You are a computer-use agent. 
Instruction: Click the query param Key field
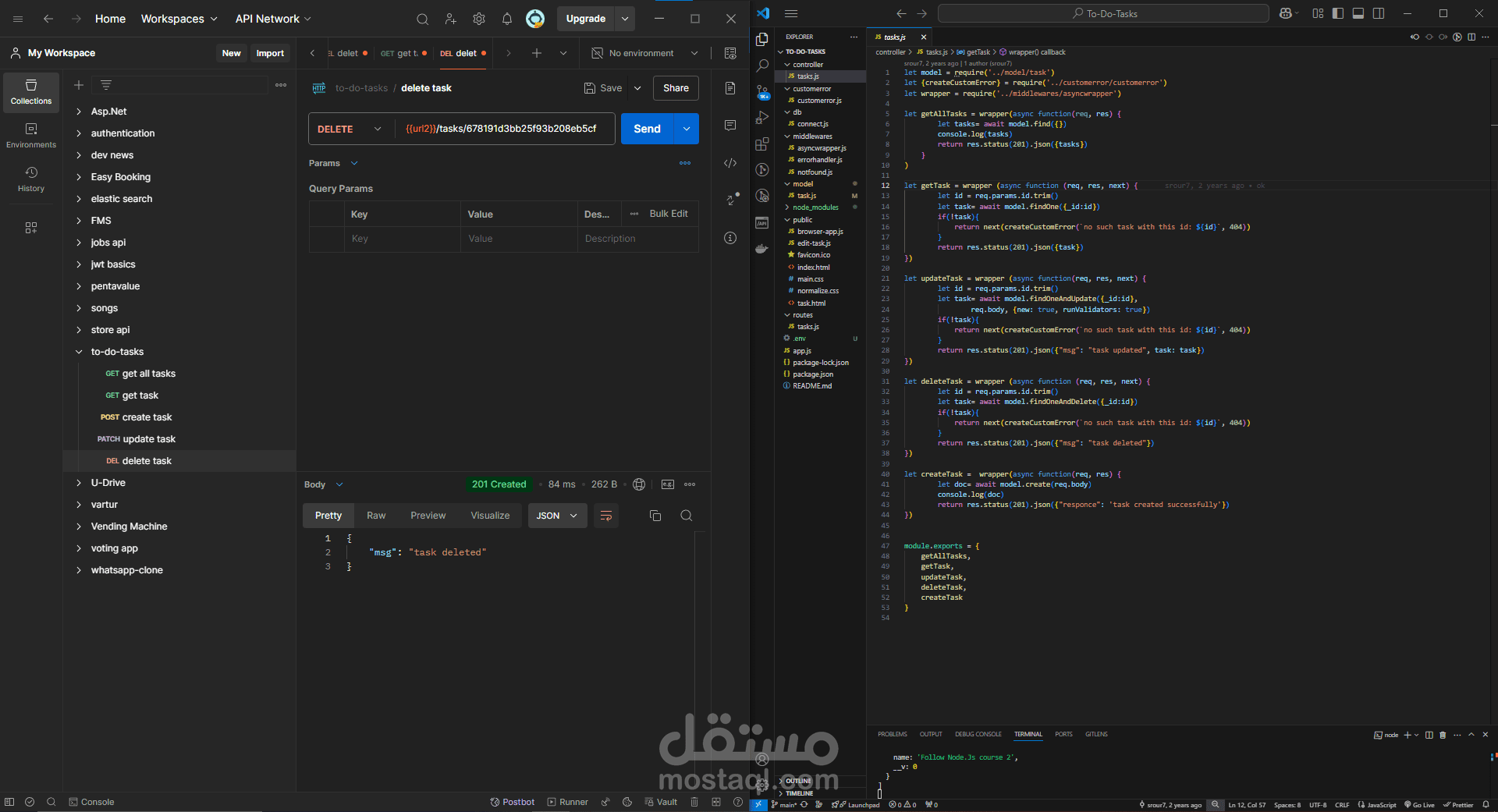click(402, 239)
